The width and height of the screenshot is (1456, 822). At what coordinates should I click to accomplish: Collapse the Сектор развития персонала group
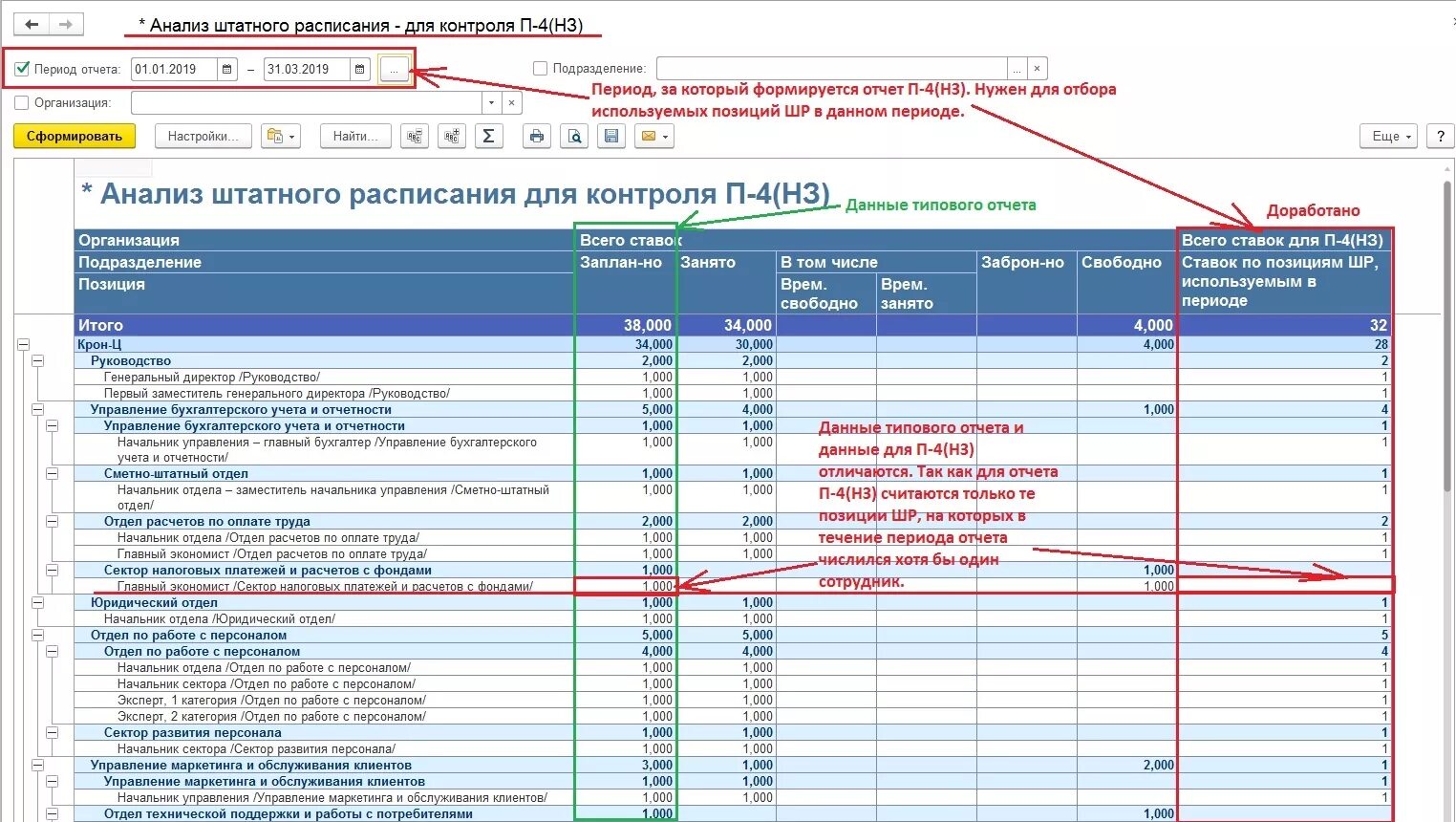tap(52, 732)
